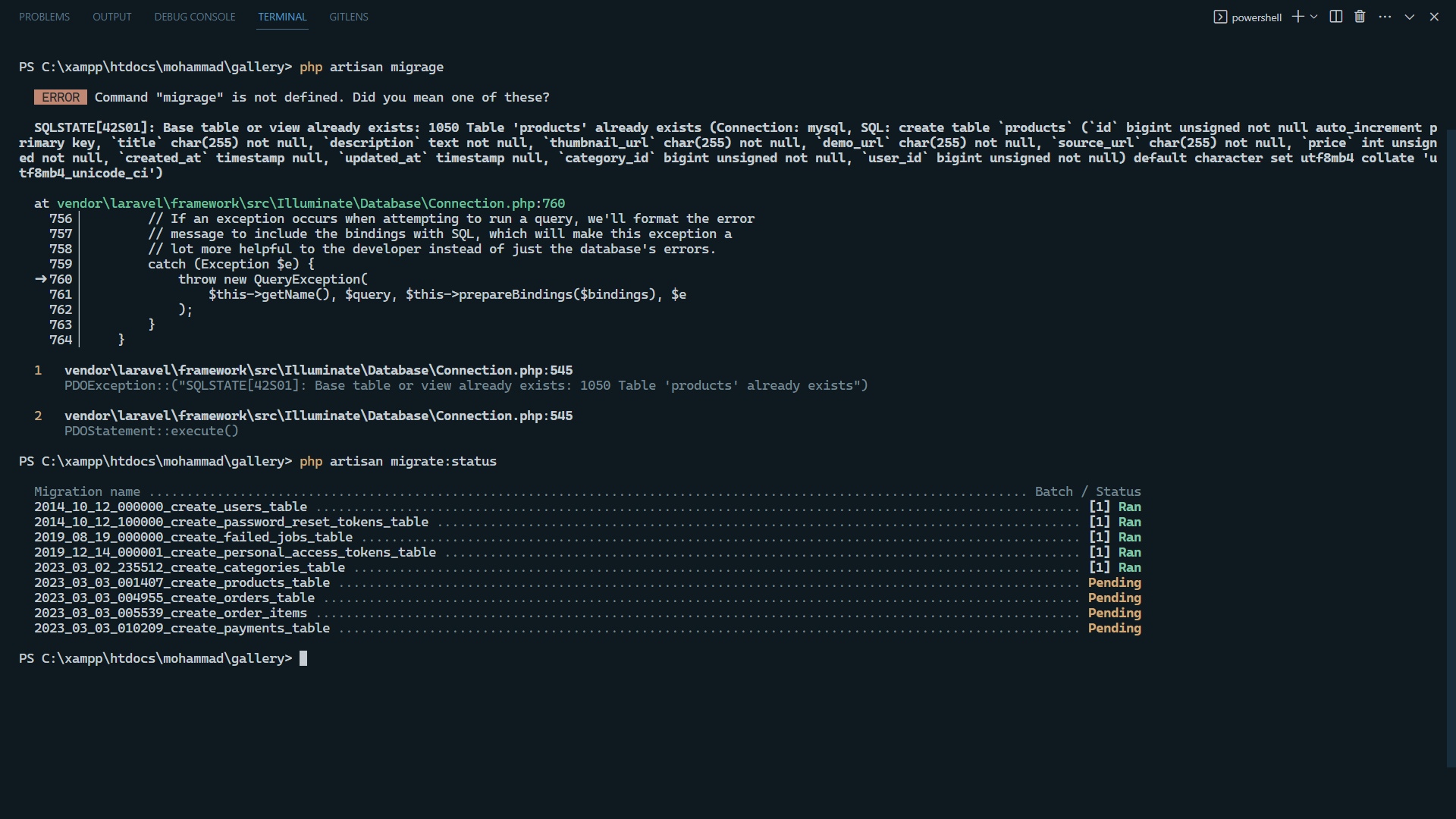1456x819 pixels.
Task: Collapse panel with the chevron down icon
Action: pos(1410,17)
